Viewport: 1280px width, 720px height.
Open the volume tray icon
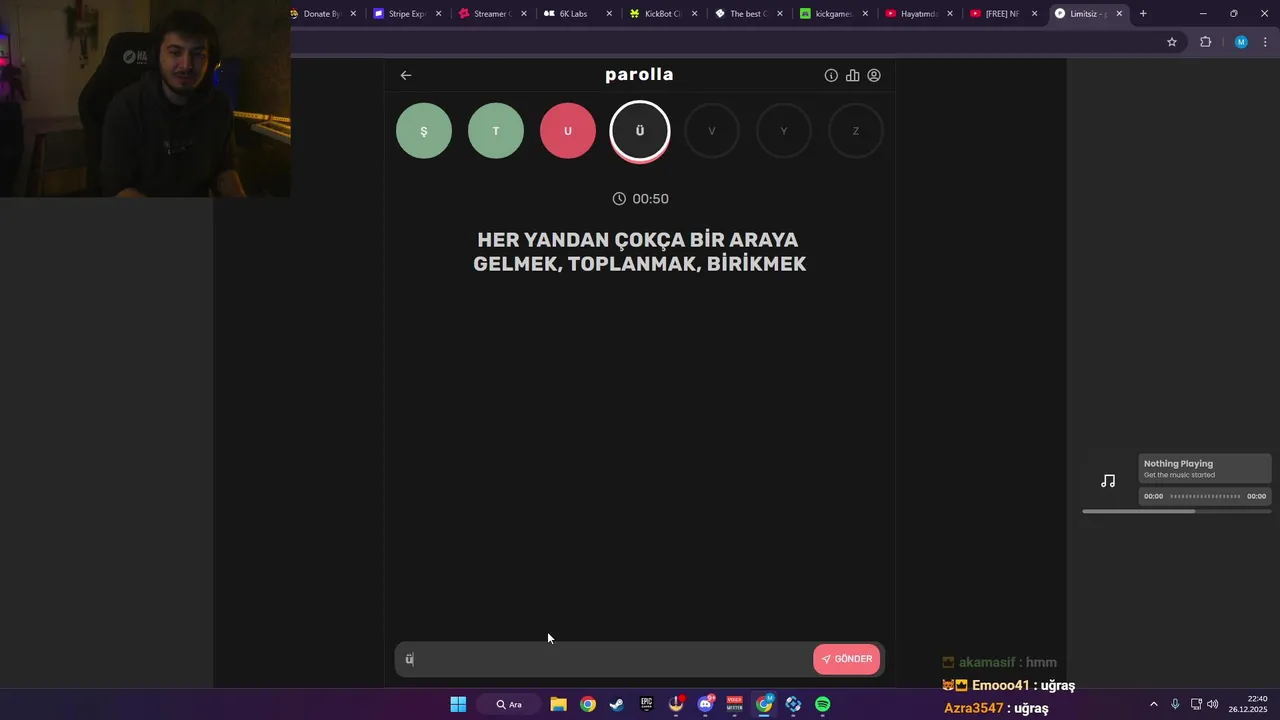tap(1213, 704)
